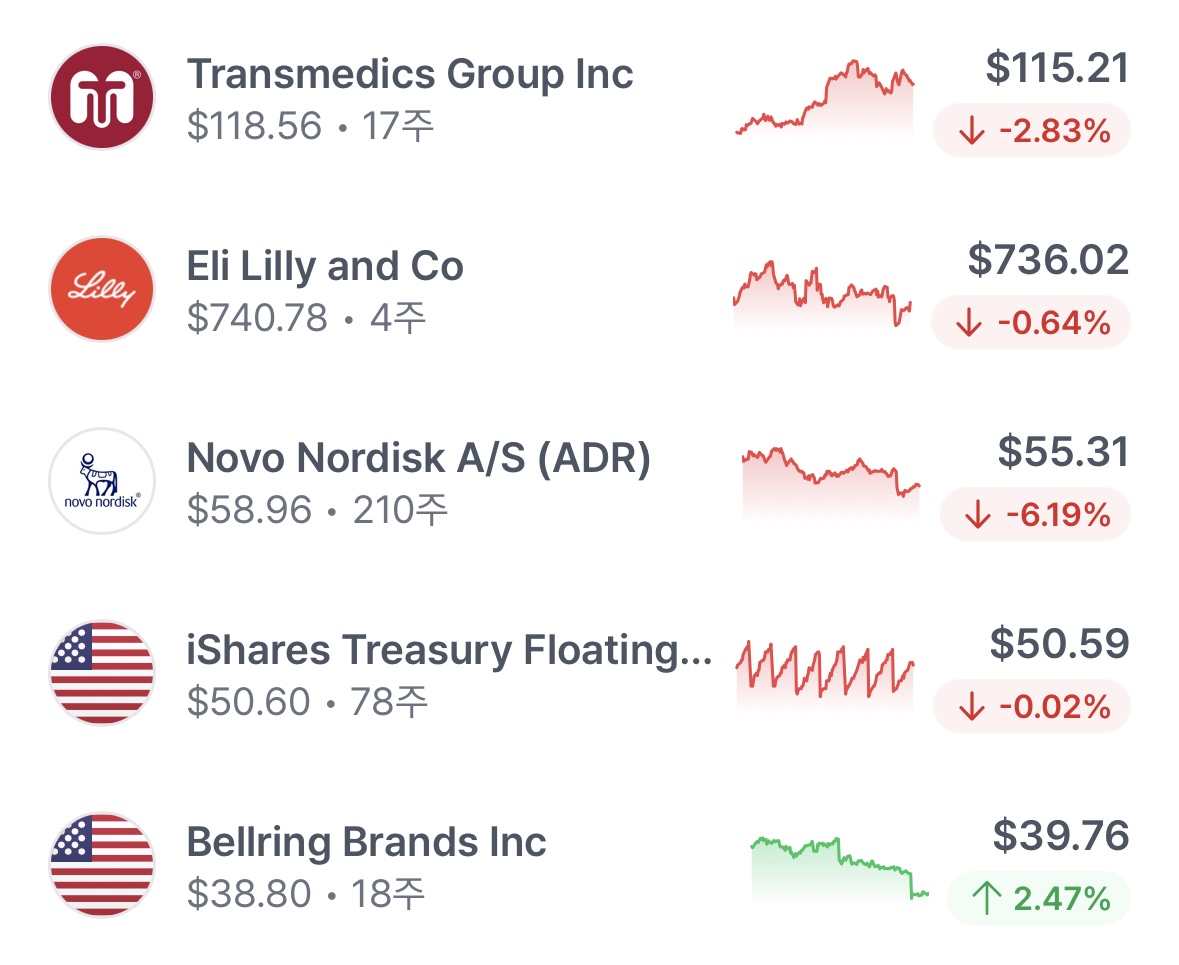Open Transmedics Group Inc stock details
Screen dimensions: 1179x965
[x=410, y=74]
